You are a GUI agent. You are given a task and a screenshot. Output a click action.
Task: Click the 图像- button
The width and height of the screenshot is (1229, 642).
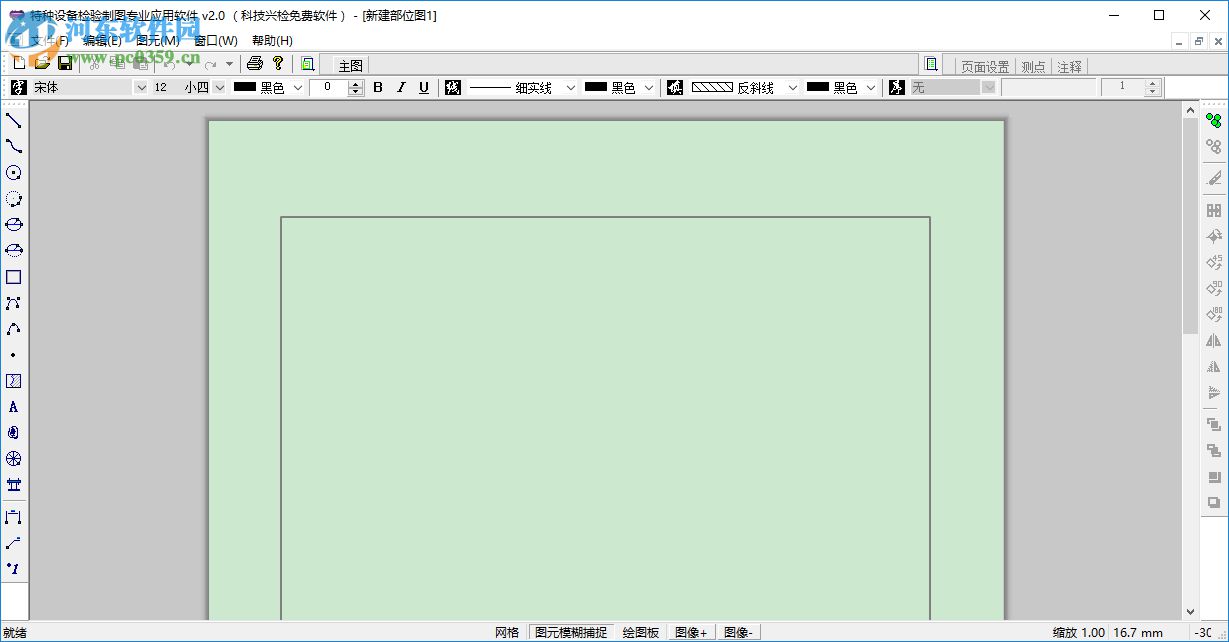point(740,632)
